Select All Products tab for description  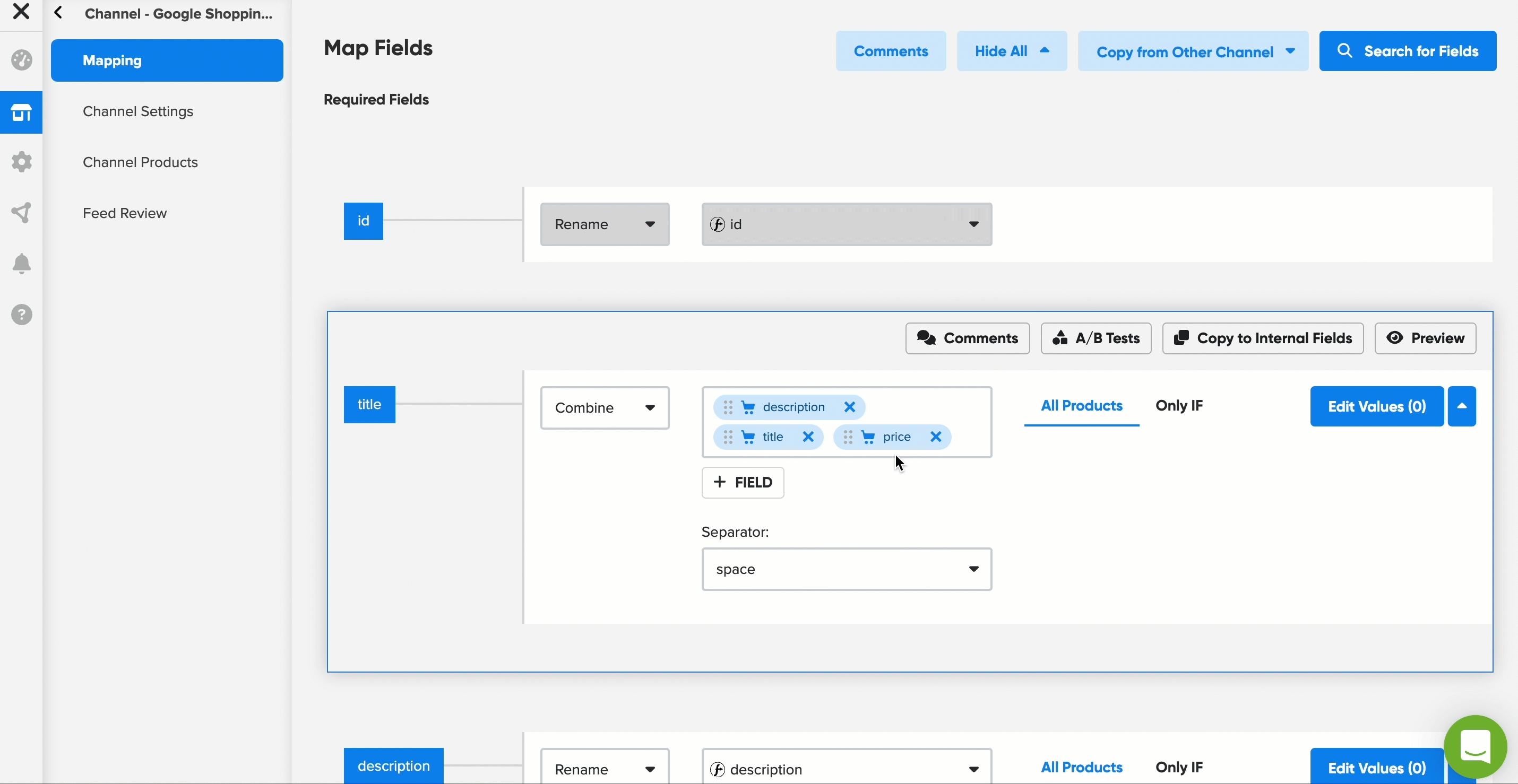pos(1081,768)
